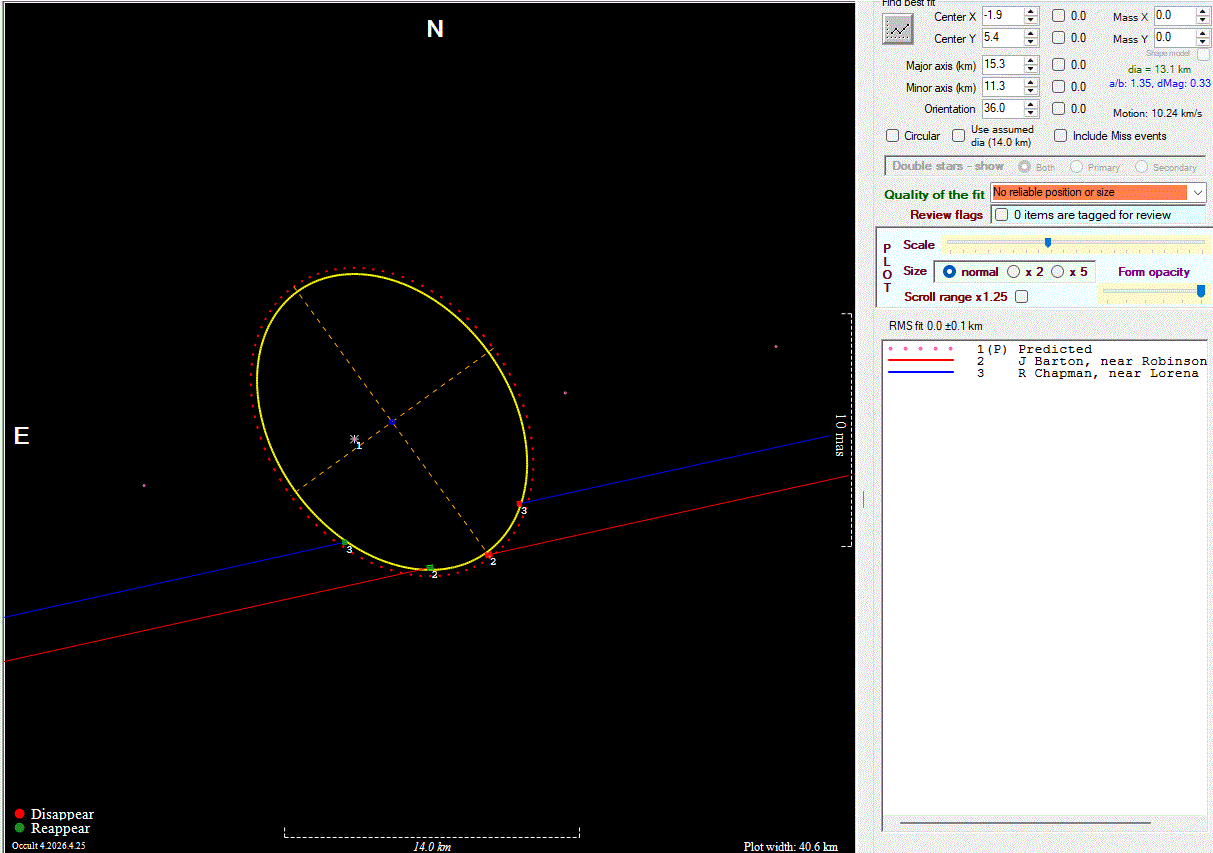The image size is (1213, 853).
Task: Click the 14.0 km scale bar label
Action: pos(432,846)
